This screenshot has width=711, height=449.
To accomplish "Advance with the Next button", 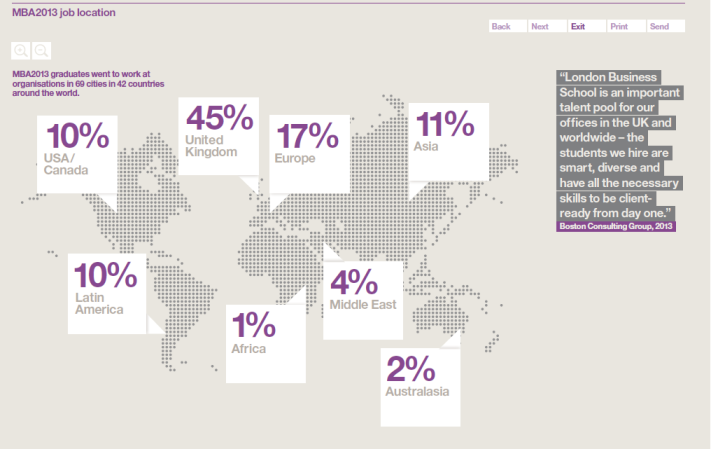I will pyautogui.click(x=540, y=27).
